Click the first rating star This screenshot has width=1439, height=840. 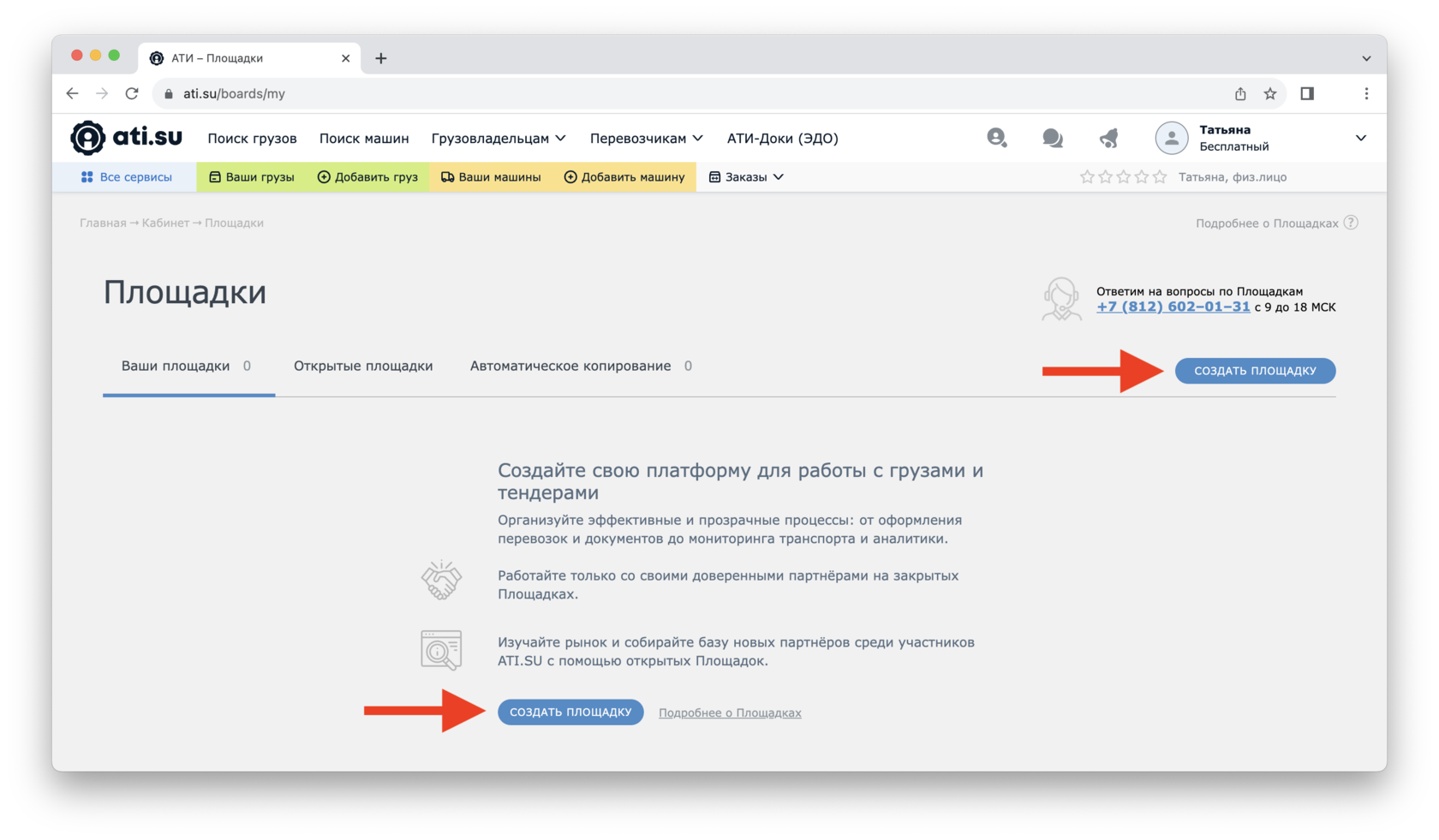(x=1087, y=177)
